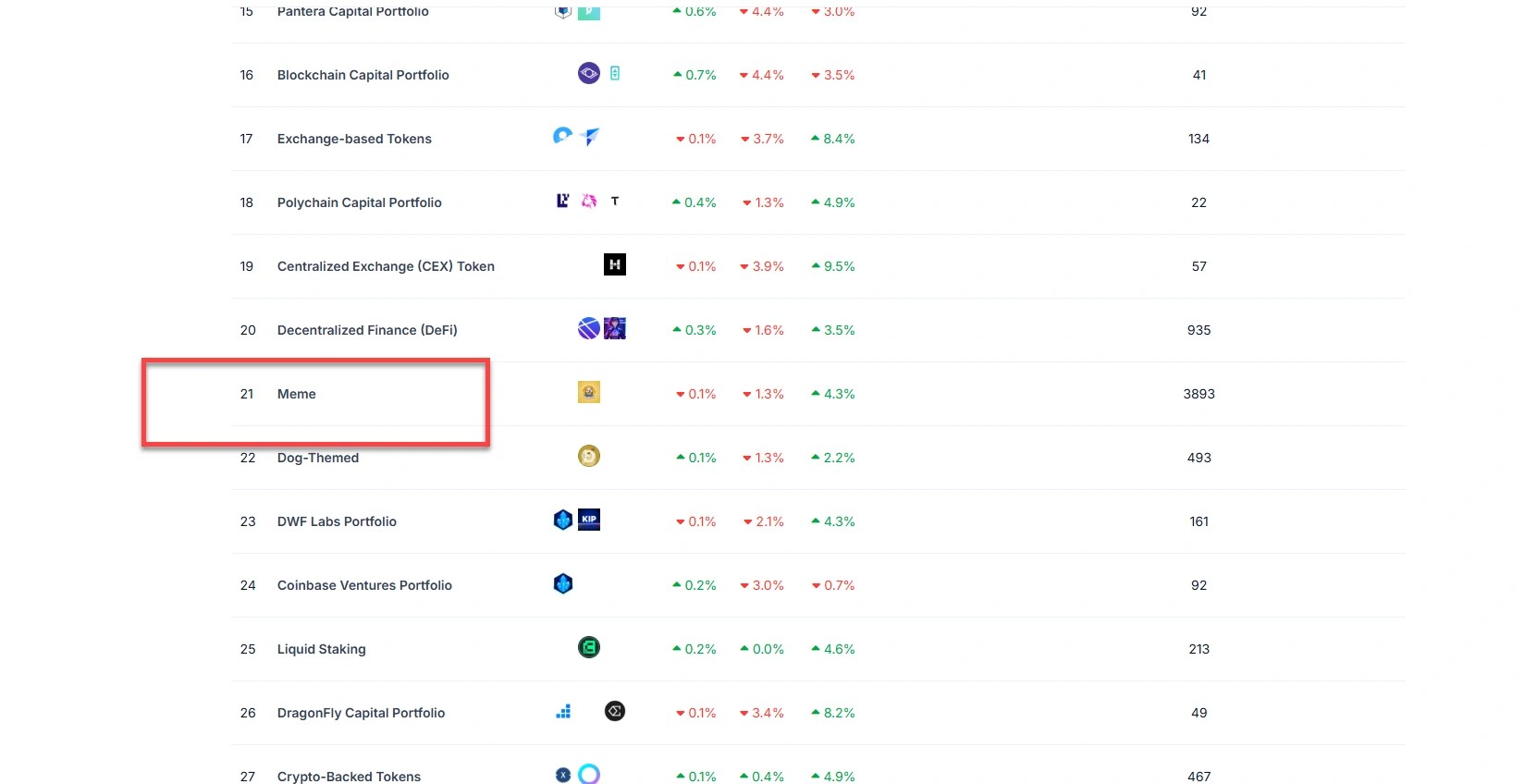Open the Exchange-based Tokens category
This screenshot has height=784, width=1537.
(354, 139)
